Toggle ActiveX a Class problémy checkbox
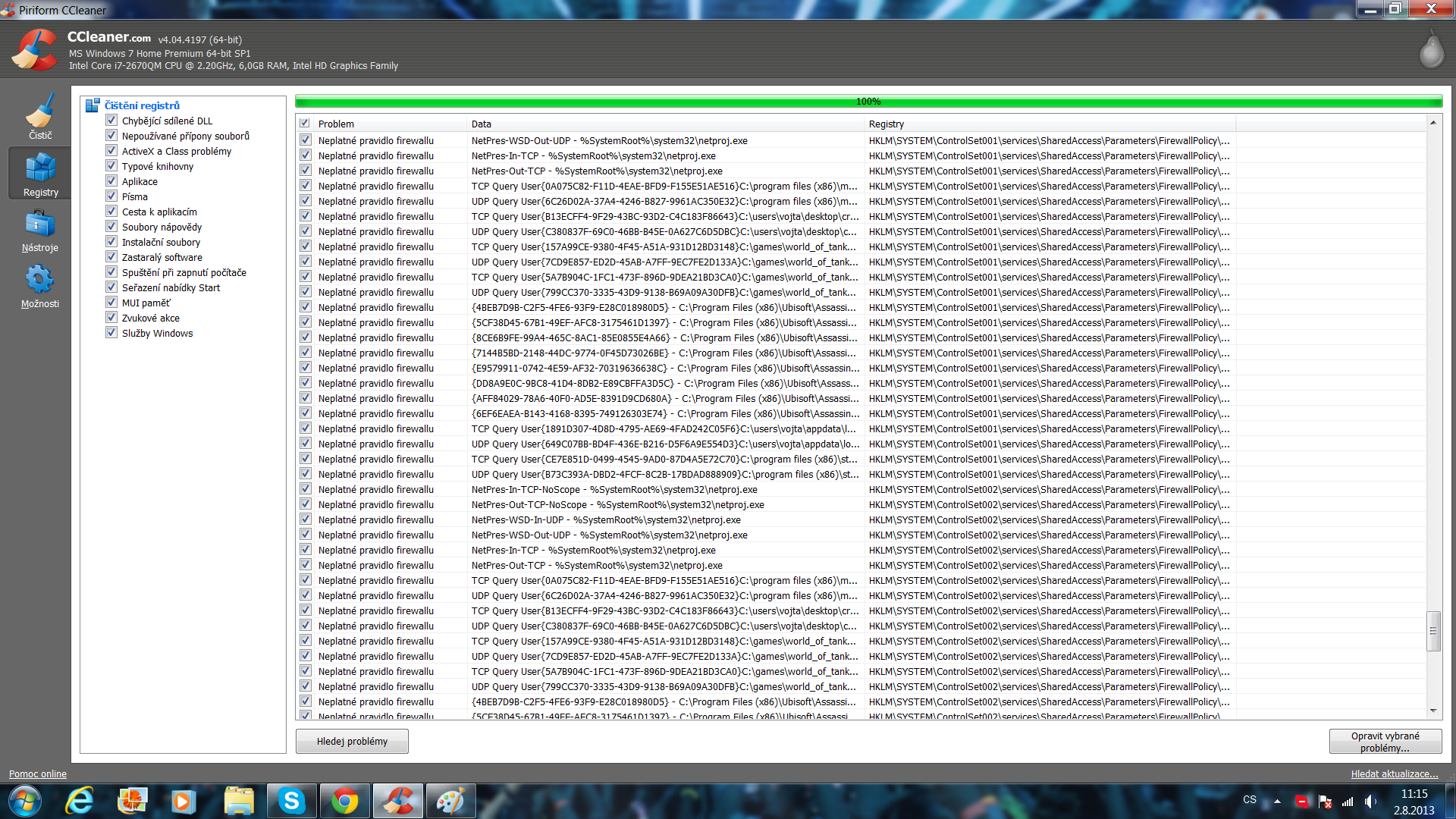This screenshot has height=819, width=1456. [x=111, y=151]
